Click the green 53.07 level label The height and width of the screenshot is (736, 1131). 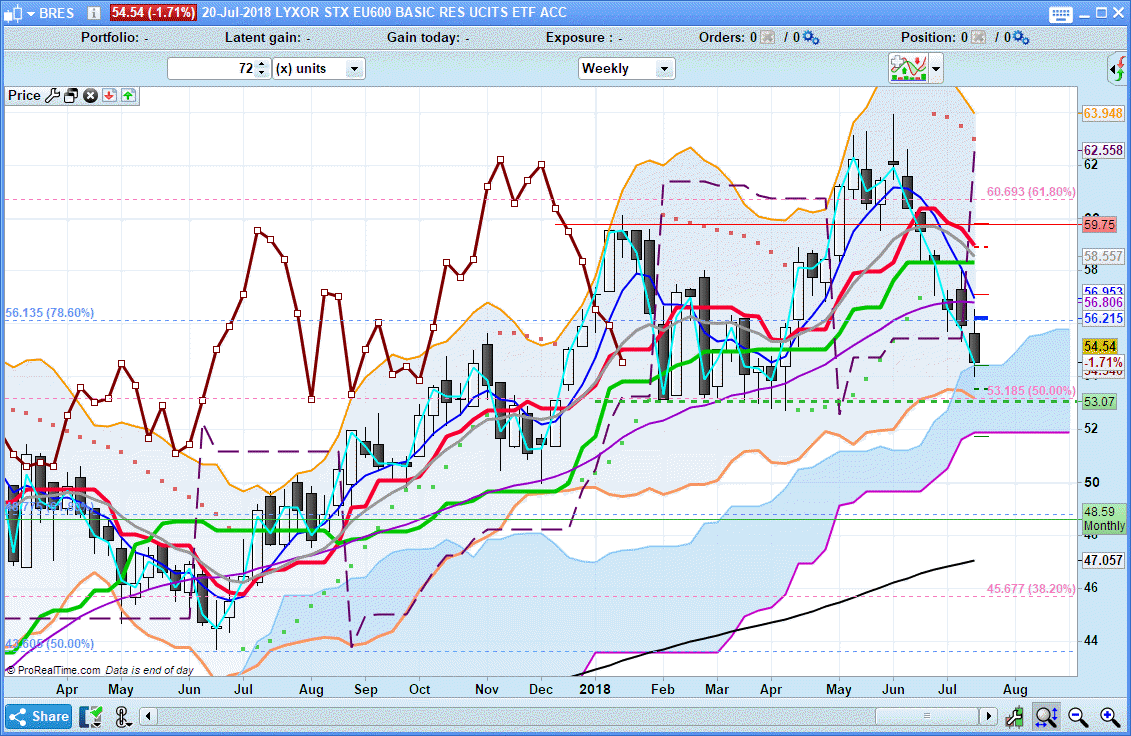coord(1099,402)
